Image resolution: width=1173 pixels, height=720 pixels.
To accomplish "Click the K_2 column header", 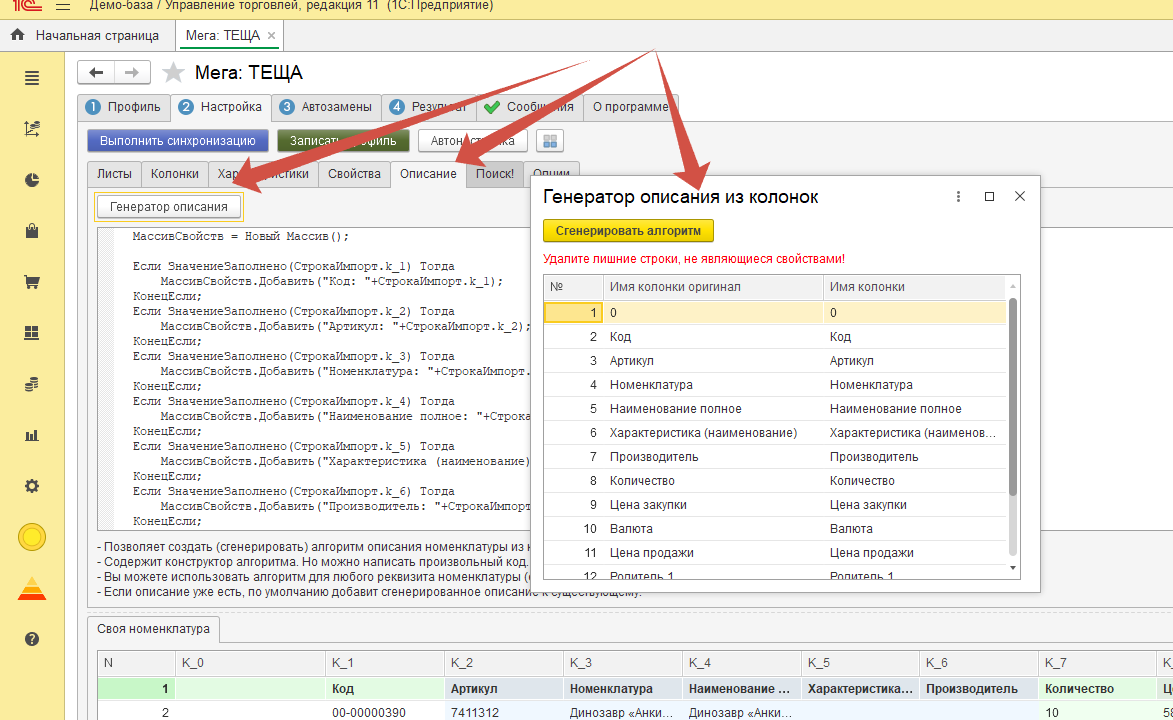I will 503,663.
